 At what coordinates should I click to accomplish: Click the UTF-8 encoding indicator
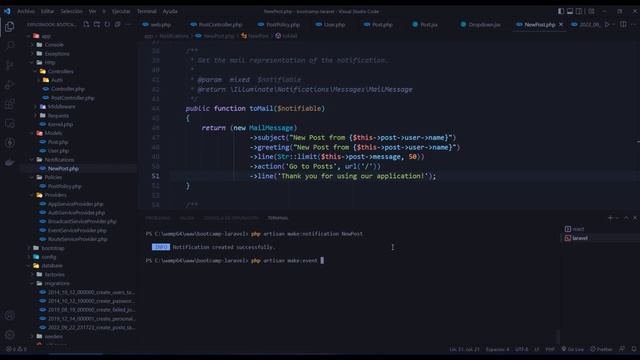pos(521,349)
